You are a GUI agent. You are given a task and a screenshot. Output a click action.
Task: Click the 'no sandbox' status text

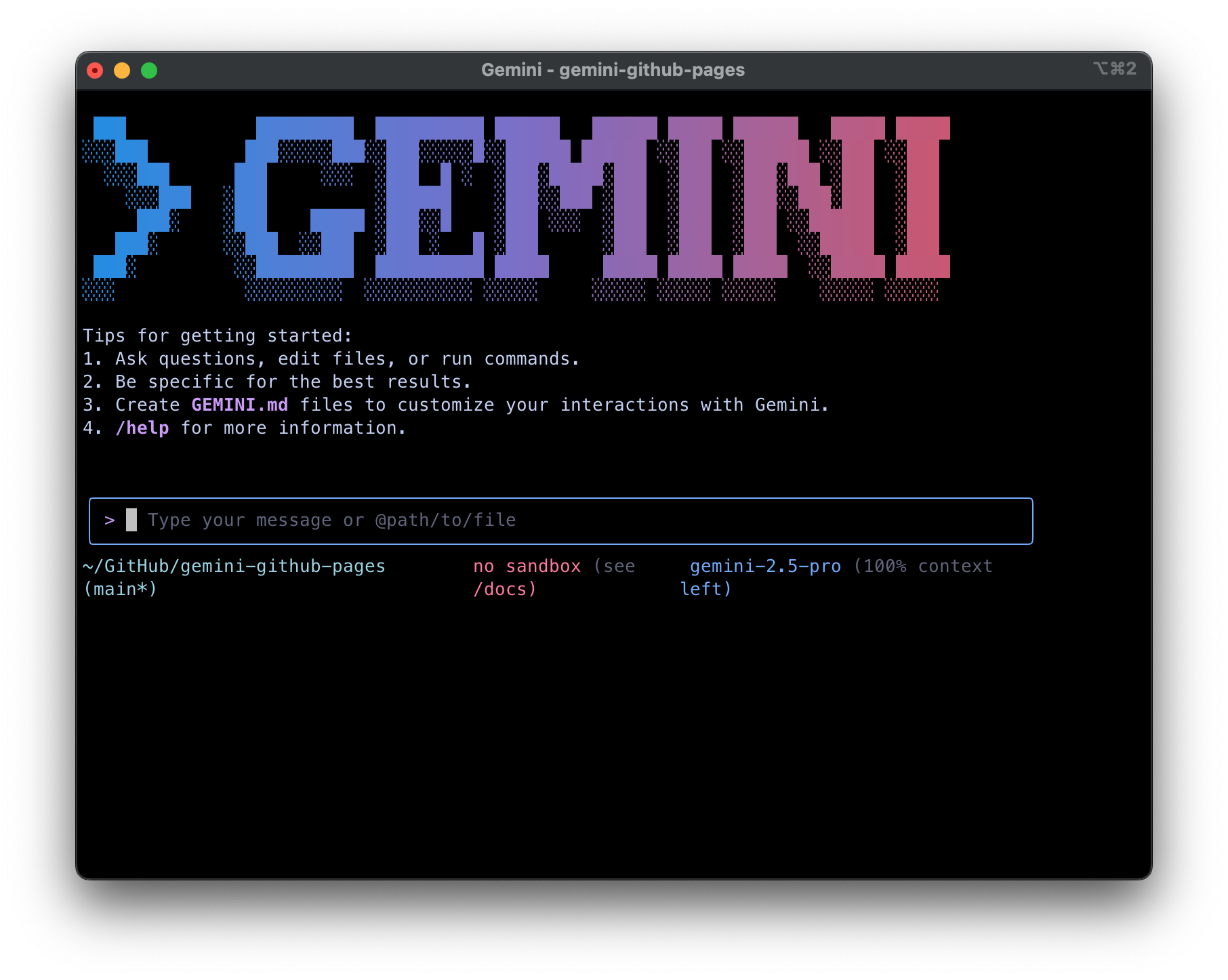click(527, 566)
